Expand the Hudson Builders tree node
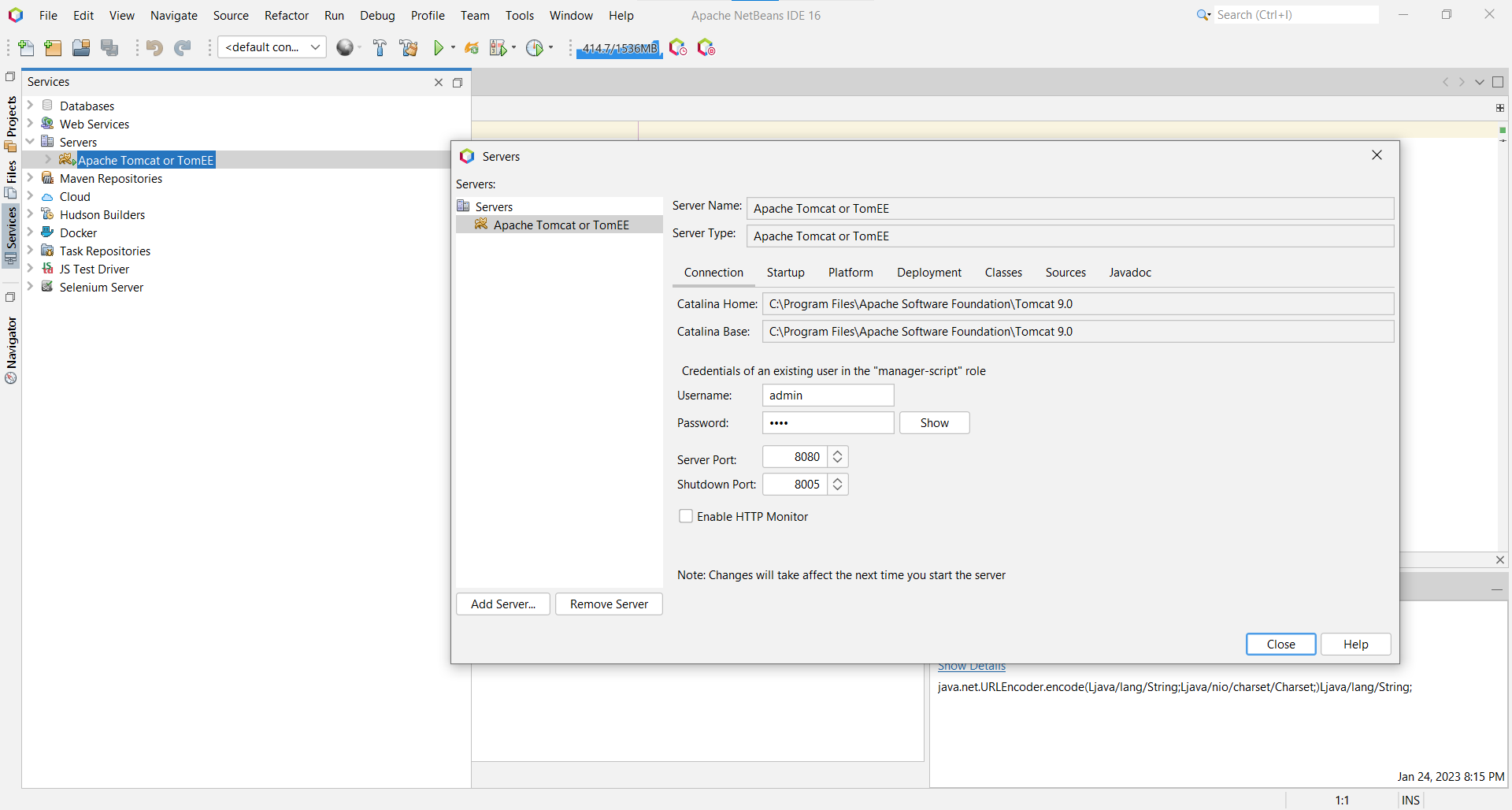 30,214
